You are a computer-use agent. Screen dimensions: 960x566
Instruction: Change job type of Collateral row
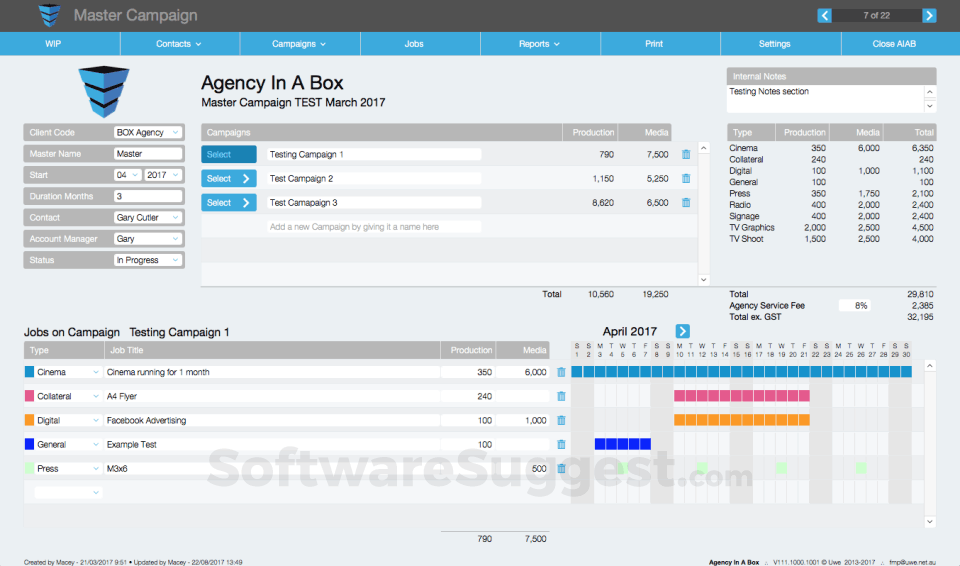(x=68, y=396)
